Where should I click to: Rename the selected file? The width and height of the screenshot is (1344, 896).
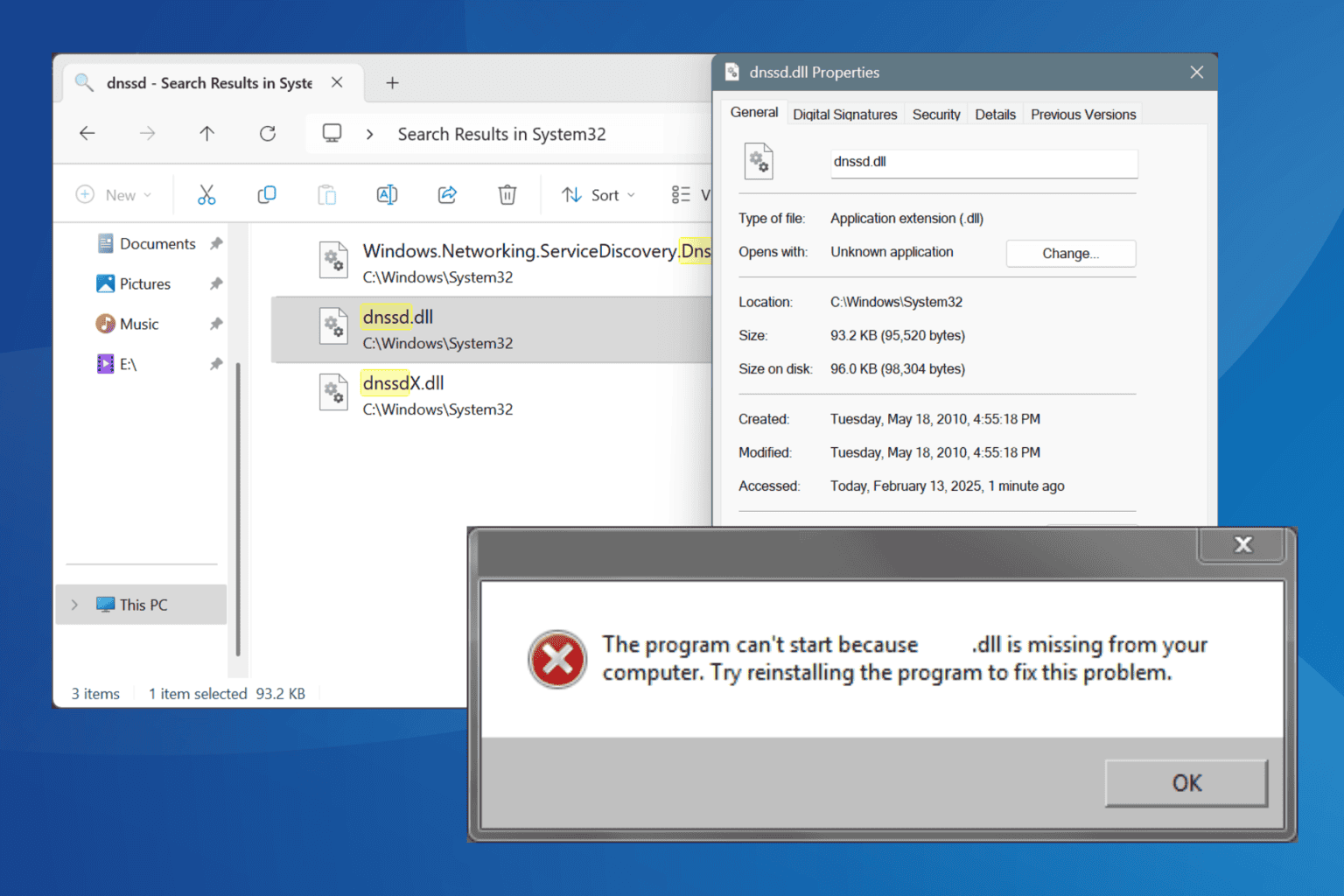pyautogui.click(x=387, y=194)
